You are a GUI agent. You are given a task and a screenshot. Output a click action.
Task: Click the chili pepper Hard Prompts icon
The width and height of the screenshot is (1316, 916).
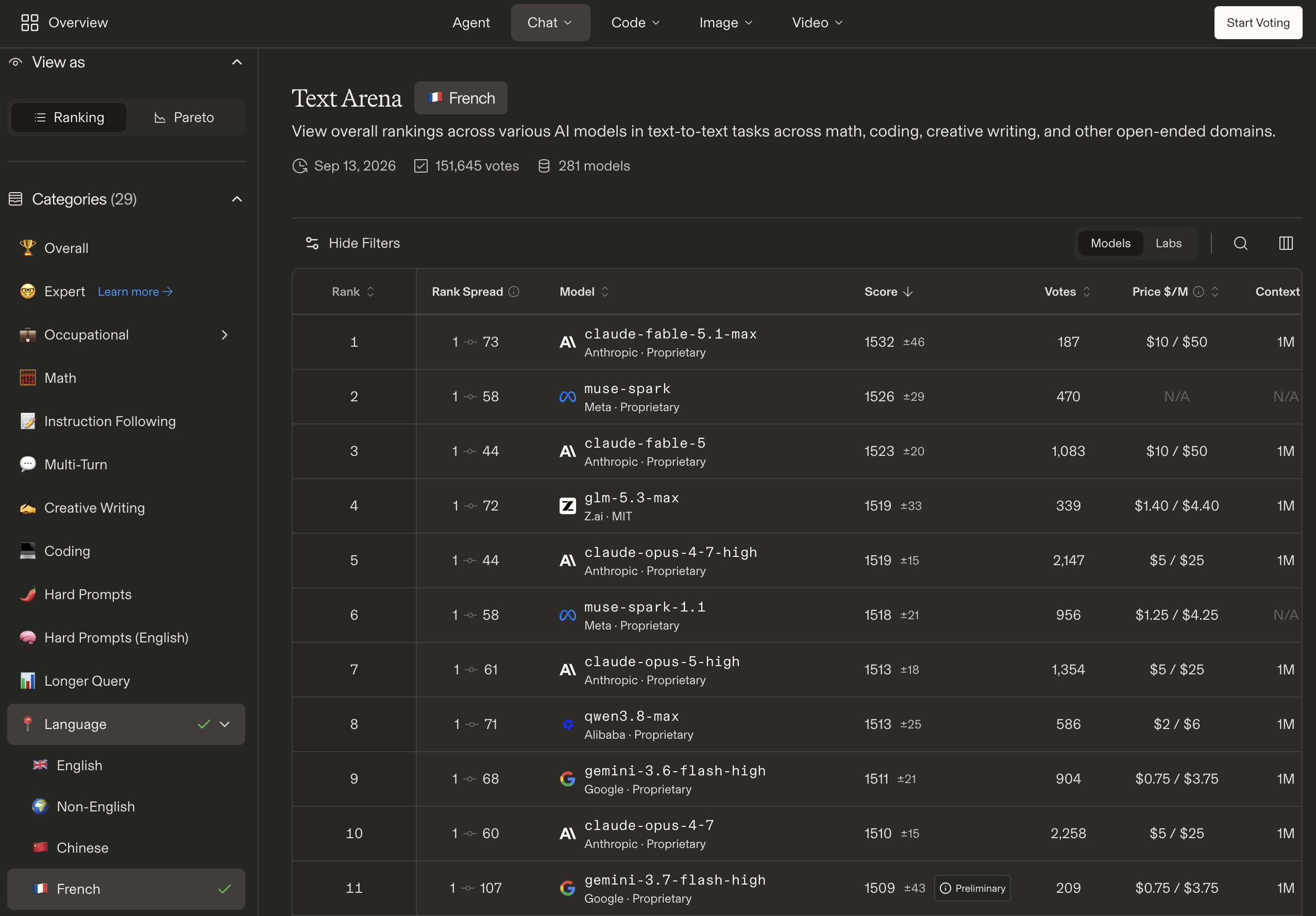tap(27, 594)
